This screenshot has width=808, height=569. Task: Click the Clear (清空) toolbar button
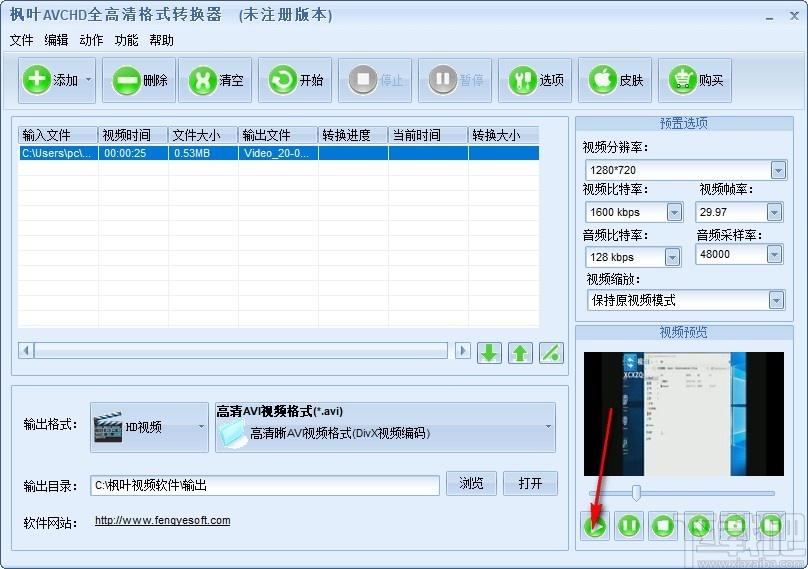pyautogui.click(x=215, y=80)
